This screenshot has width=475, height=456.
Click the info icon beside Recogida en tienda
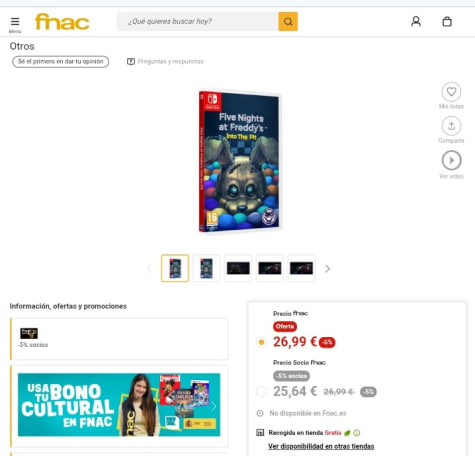pyautogui.click(x=357, y=433)
